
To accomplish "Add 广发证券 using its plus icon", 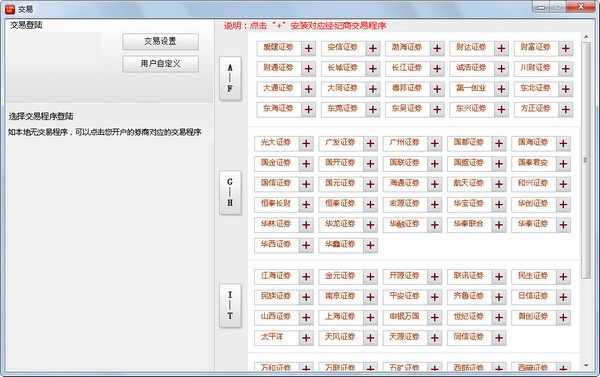I will pyautogui.click(x=370, y=144).
